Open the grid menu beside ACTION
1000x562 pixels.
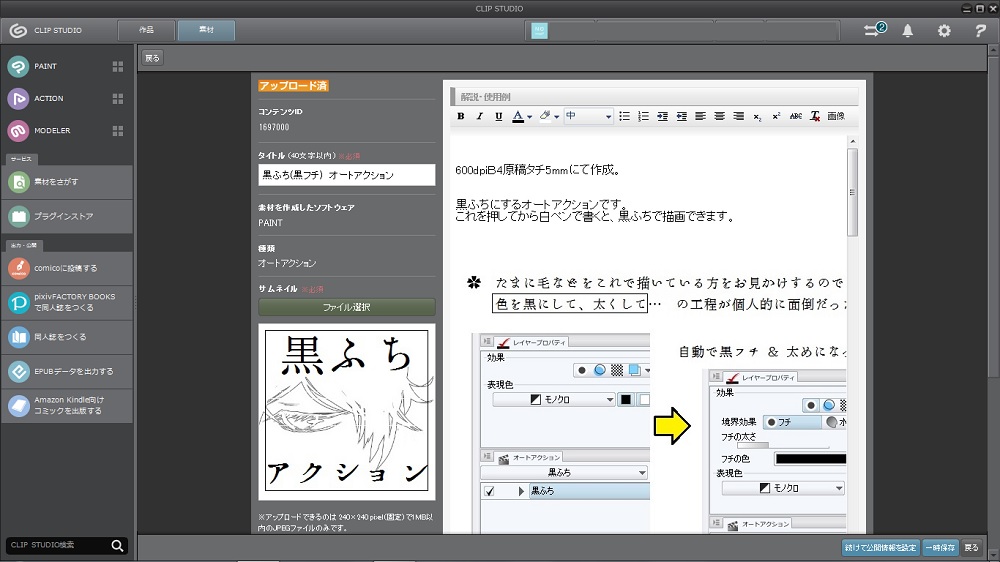[x=117, y=98]
